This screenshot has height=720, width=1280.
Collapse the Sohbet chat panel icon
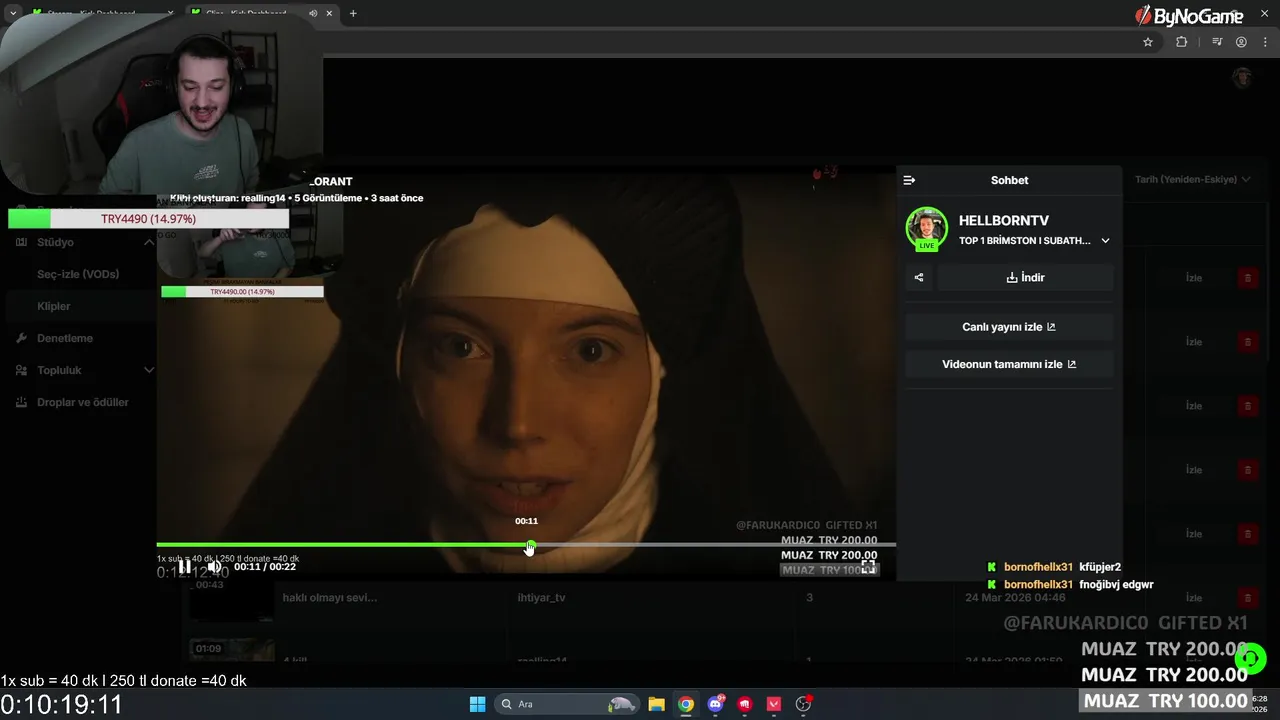pos(909,180)
